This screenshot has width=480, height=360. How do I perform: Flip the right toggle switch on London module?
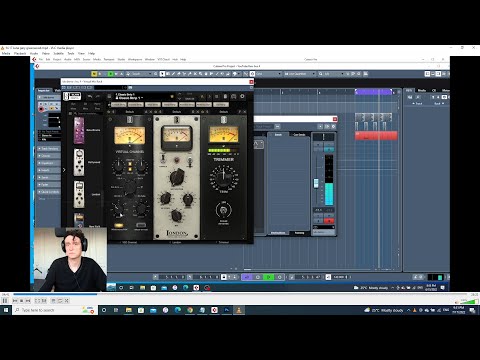click(x=190, y=162)
